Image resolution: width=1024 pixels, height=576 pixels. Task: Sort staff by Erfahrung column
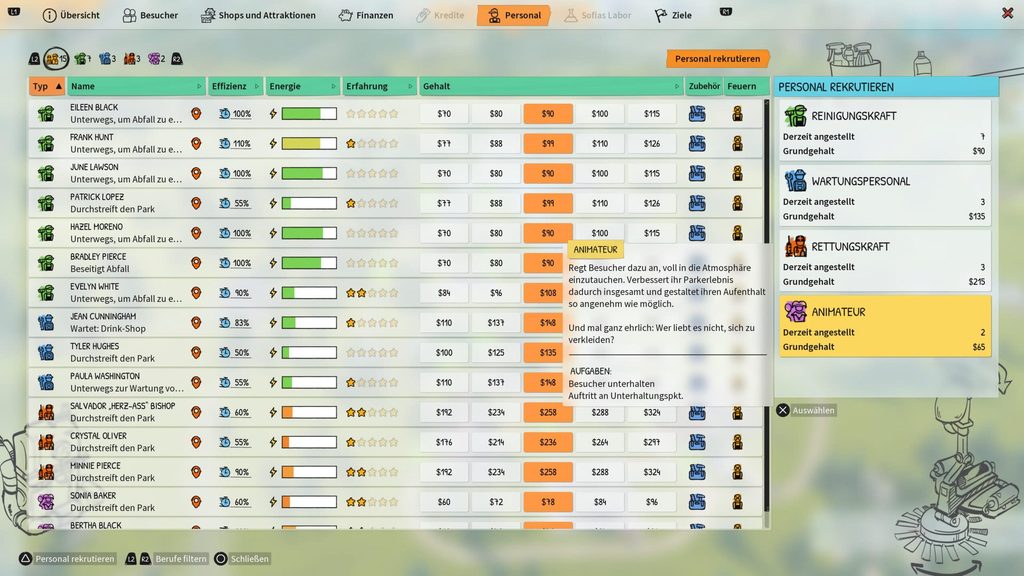pyautogui.click(x=379, y=87)
